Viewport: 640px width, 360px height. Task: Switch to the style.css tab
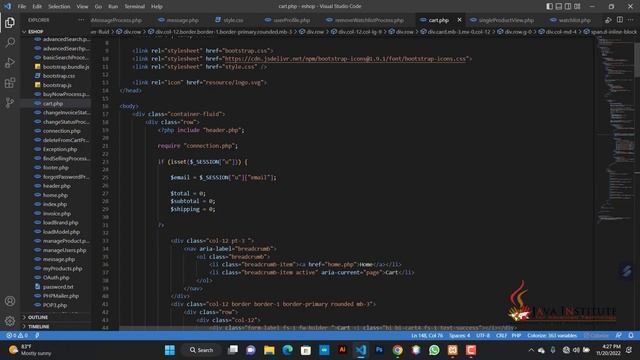[x=229, y=20]
